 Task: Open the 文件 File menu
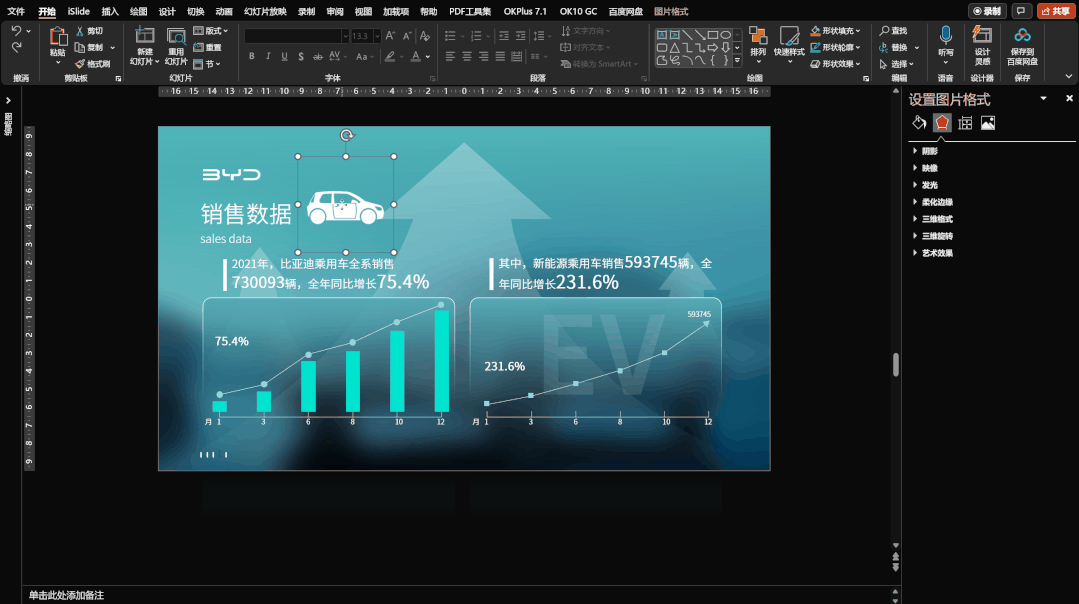coord(16,12)
